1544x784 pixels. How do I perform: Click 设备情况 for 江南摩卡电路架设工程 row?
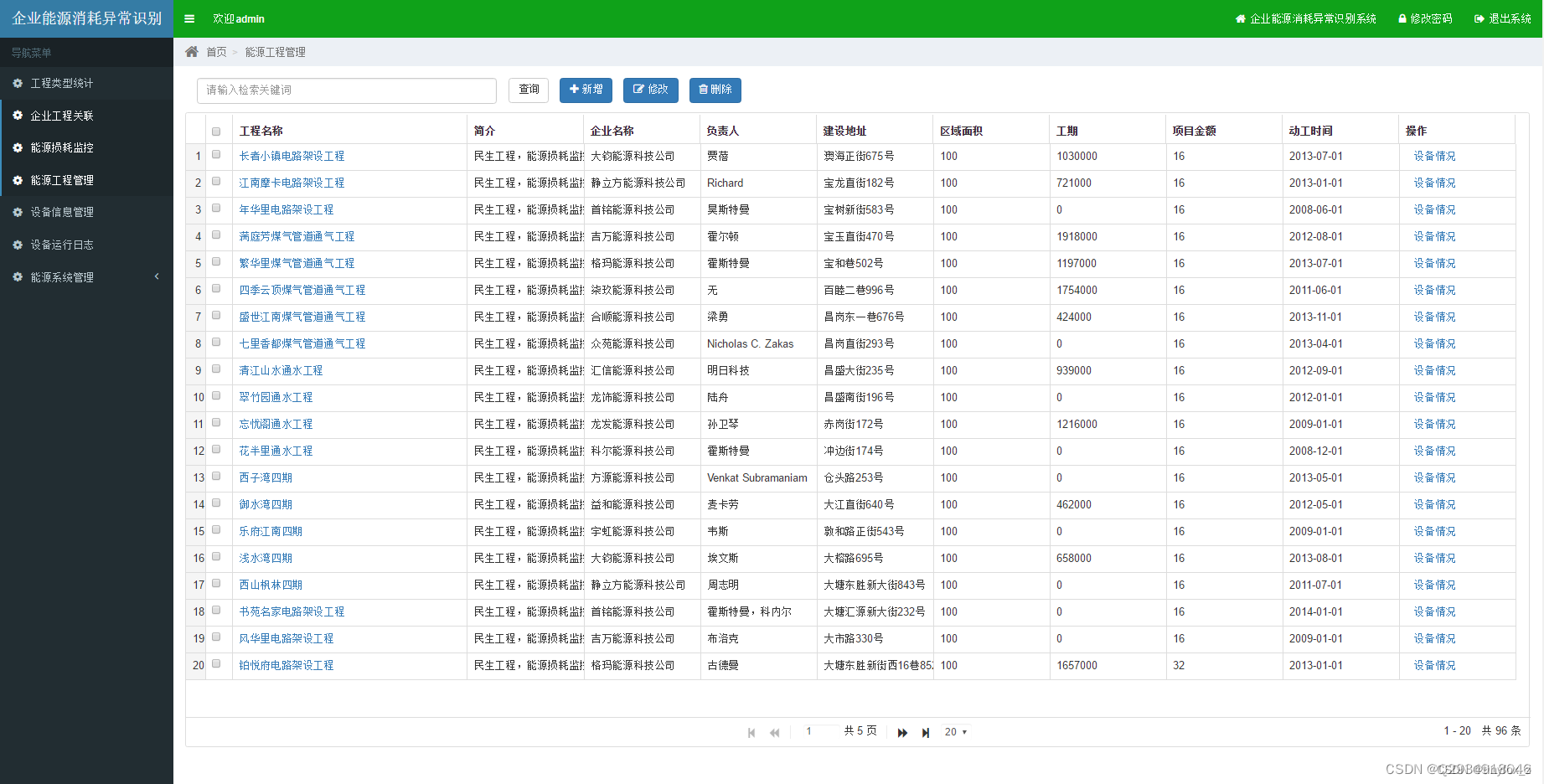1434,183
